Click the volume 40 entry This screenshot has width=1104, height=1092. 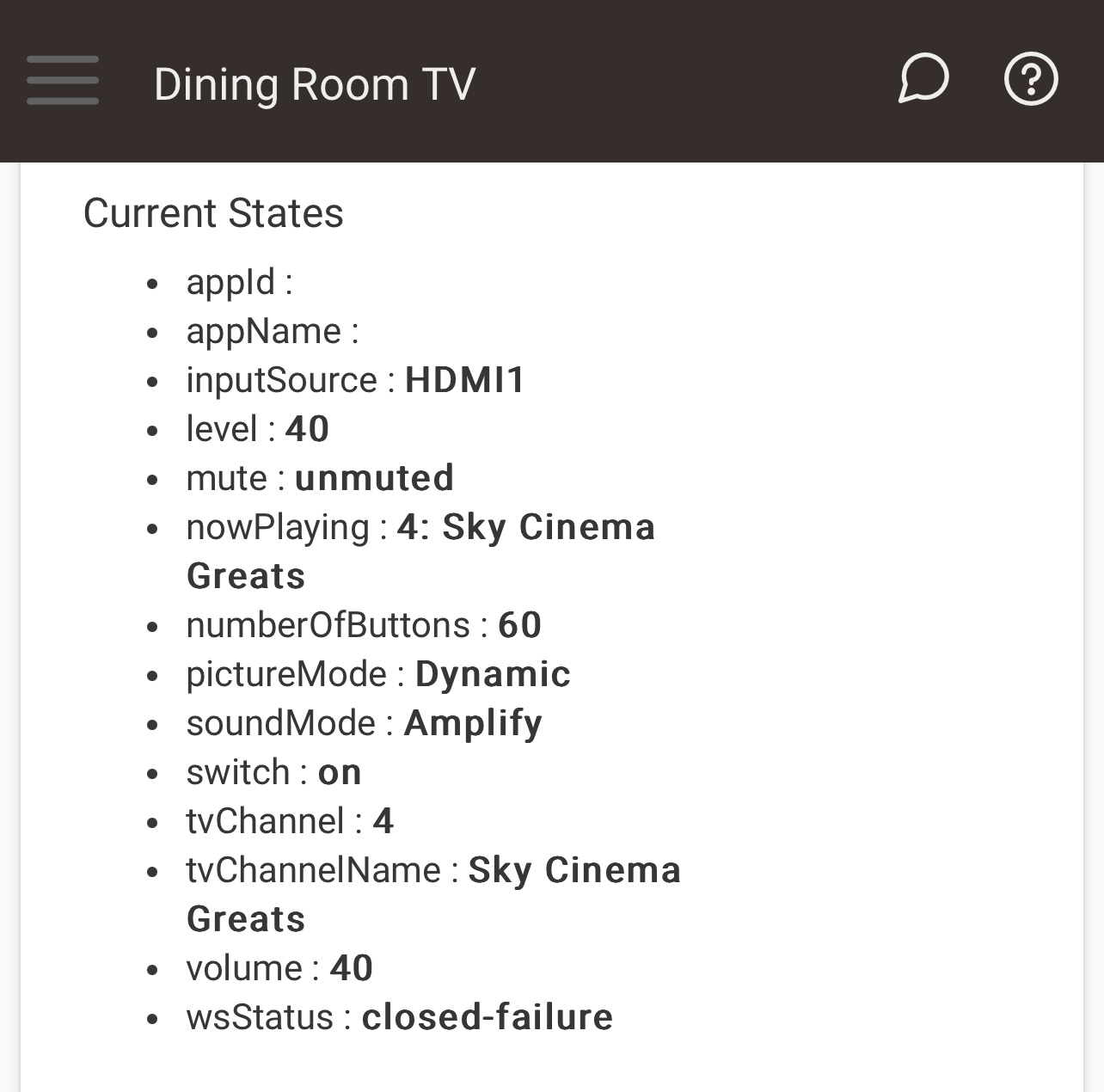[x=279, y=968]
